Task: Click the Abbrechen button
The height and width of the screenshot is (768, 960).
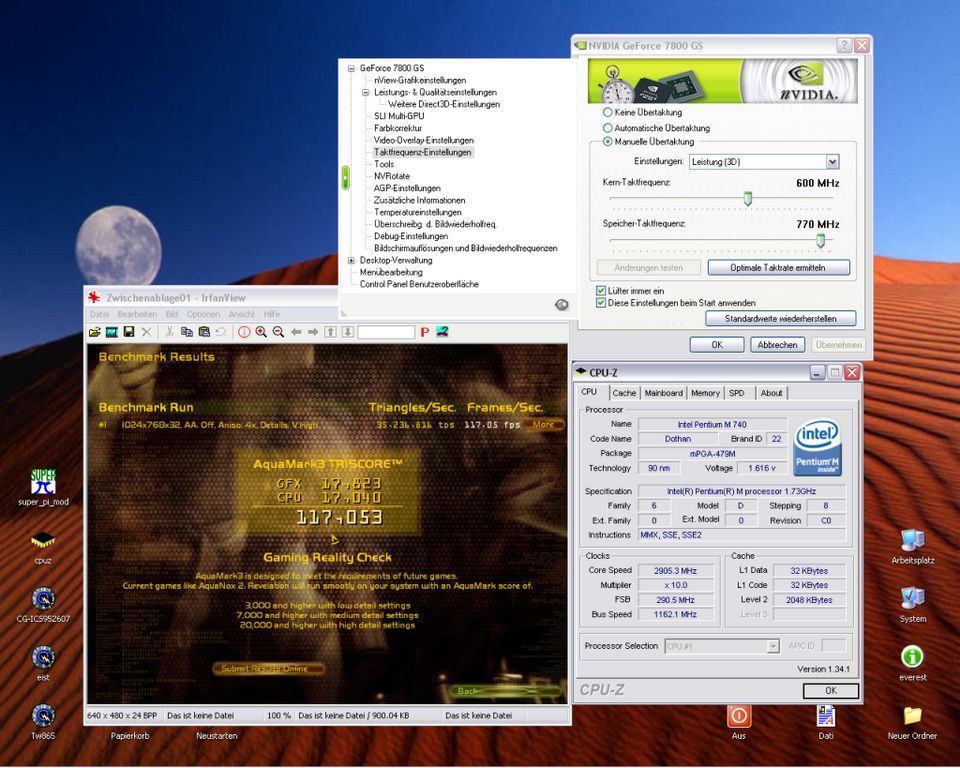Action: pyautogui.click(x=778, y=345)
